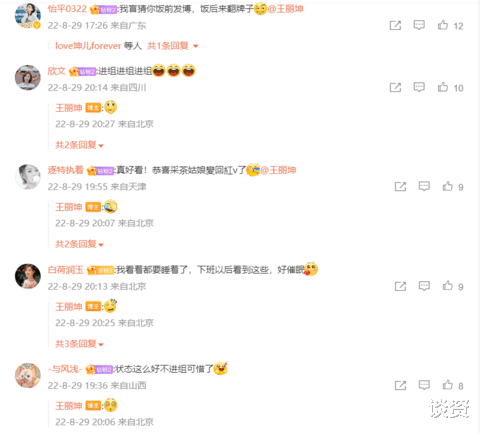Open 欣文's profile avatar
Viewport: 480px width, 433px height.
(28, 77)
